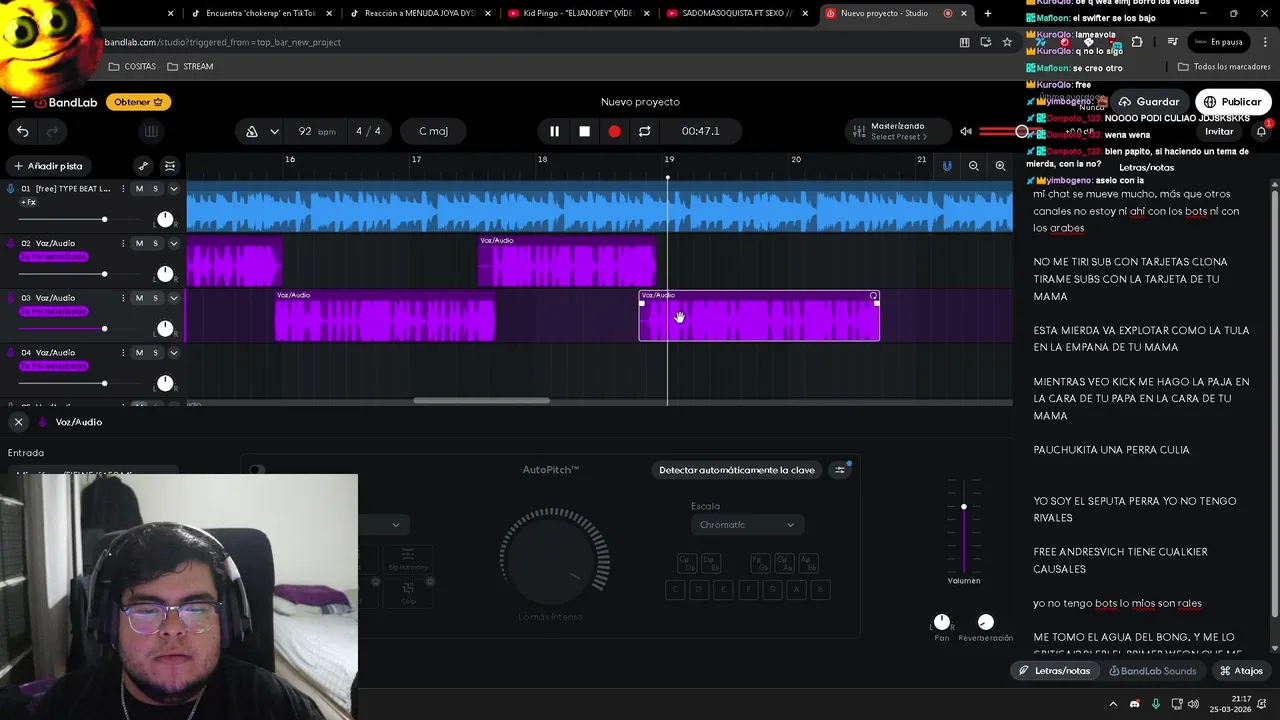Open the mastering mixer icon
The image size is (1280, 720).
[x=858, y=131]
